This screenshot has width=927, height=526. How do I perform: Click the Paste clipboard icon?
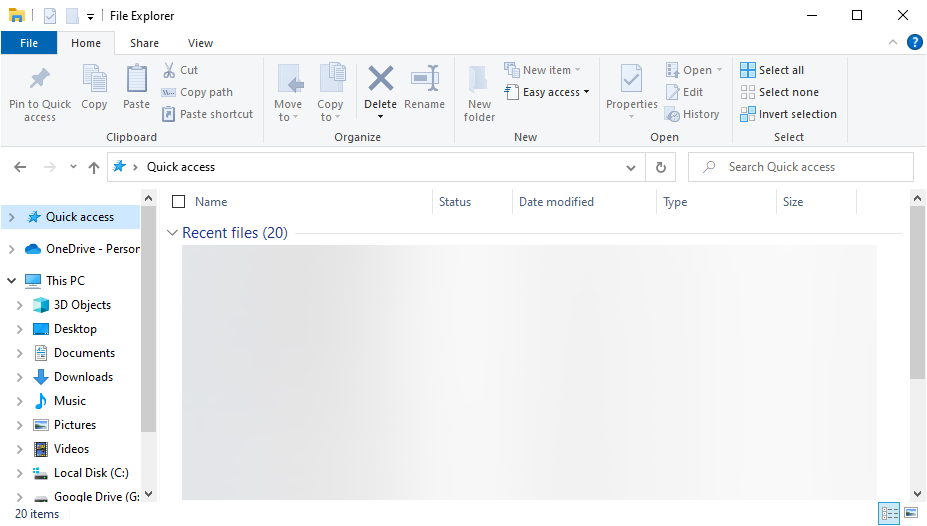pyautogui.click(x=137, y=79)
